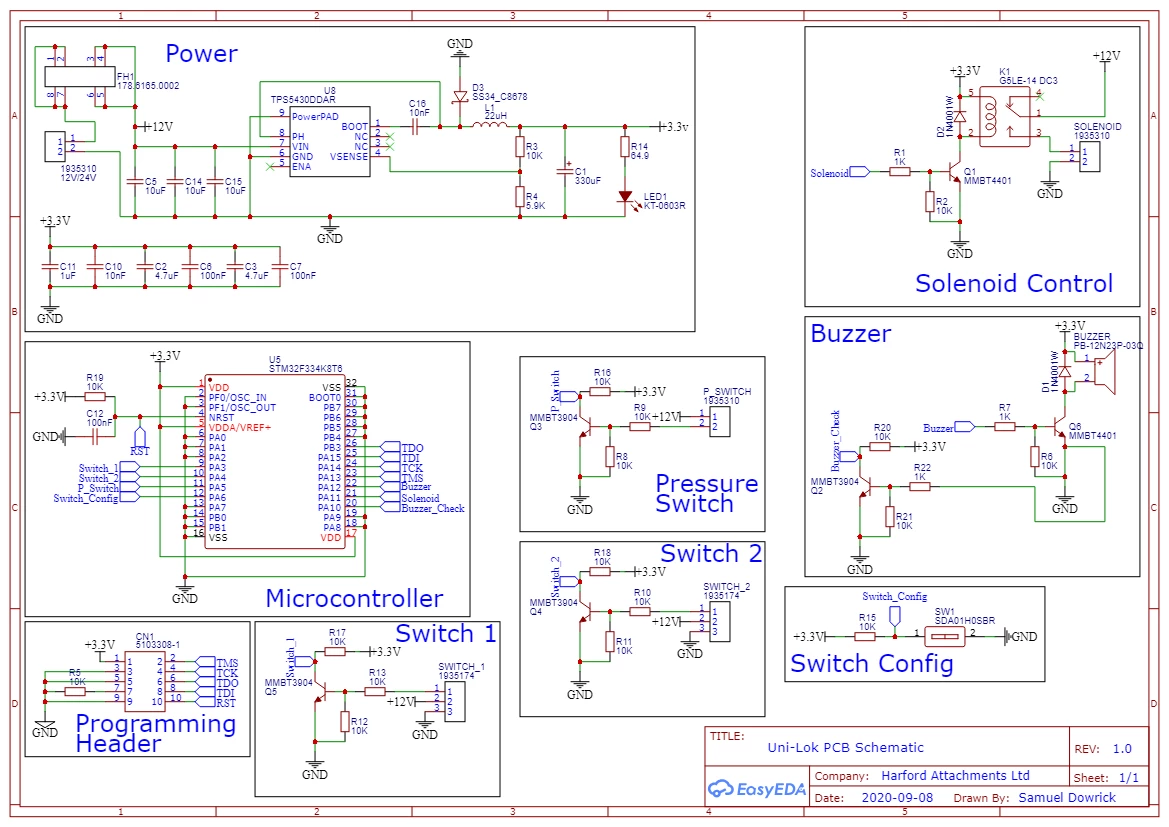
Task: Click the EasyEDA logo in title block
Action: pos(756,789)
